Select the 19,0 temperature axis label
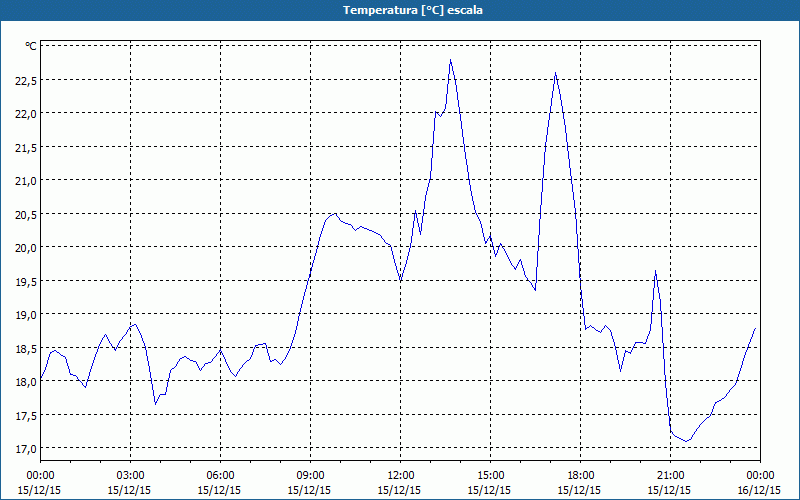Viewport: 800px width, 500px height. [x=26, y=315]
